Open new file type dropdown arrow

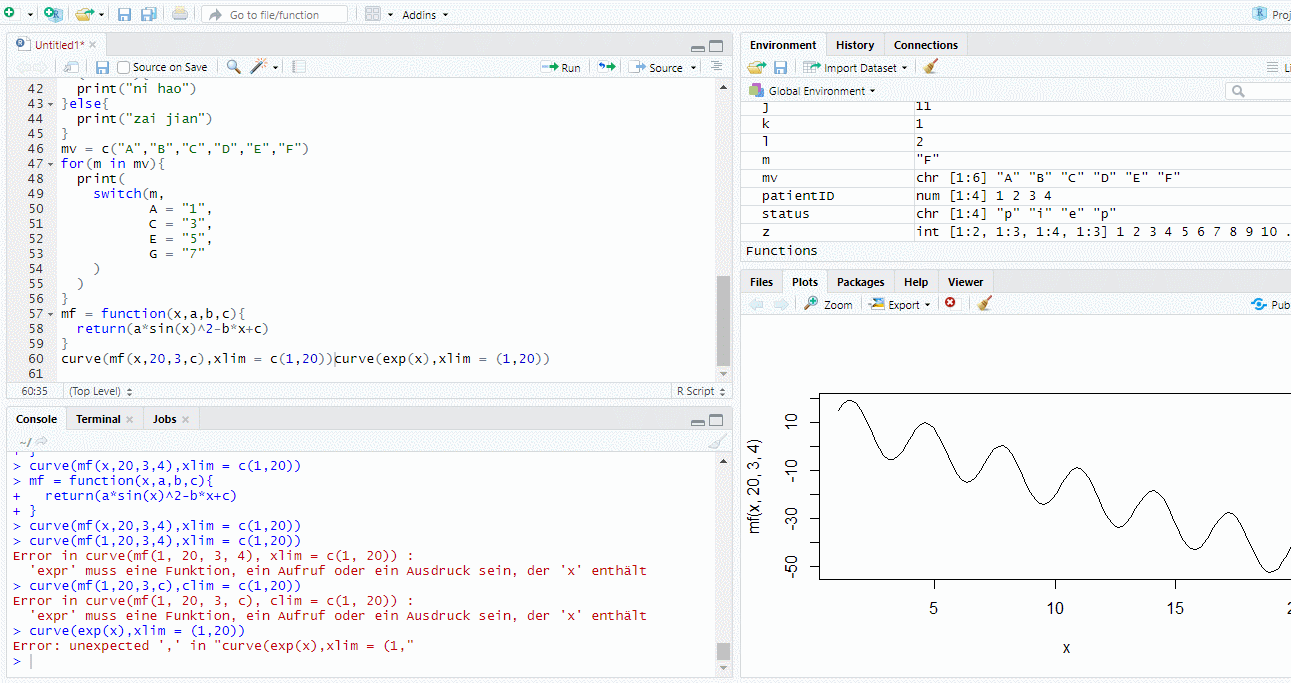click(30, 15)
